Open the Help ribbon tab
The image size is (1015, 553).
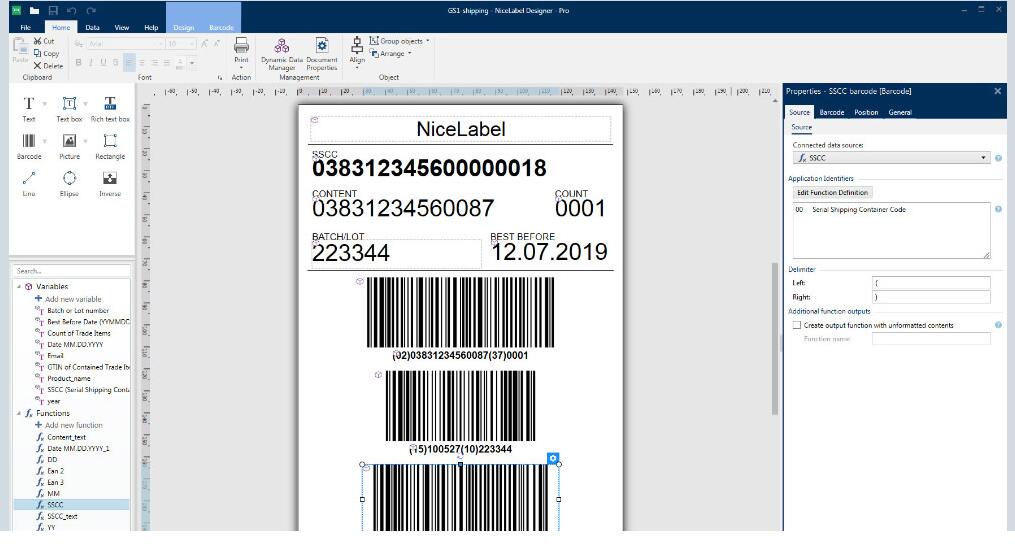[x=151, y=27]
